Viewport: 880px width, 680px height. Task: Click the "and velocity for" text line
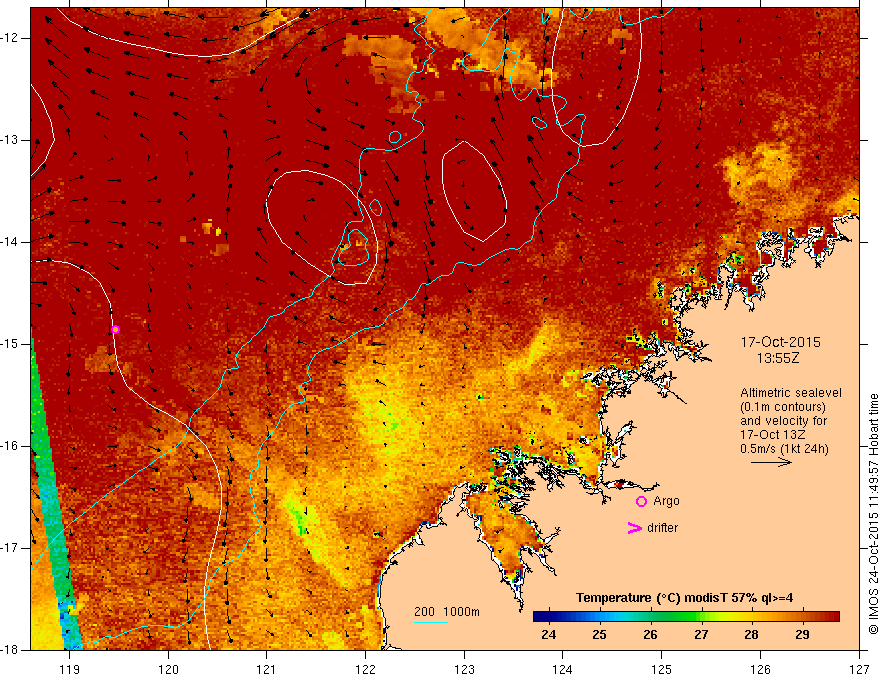[x=783, y=421]
